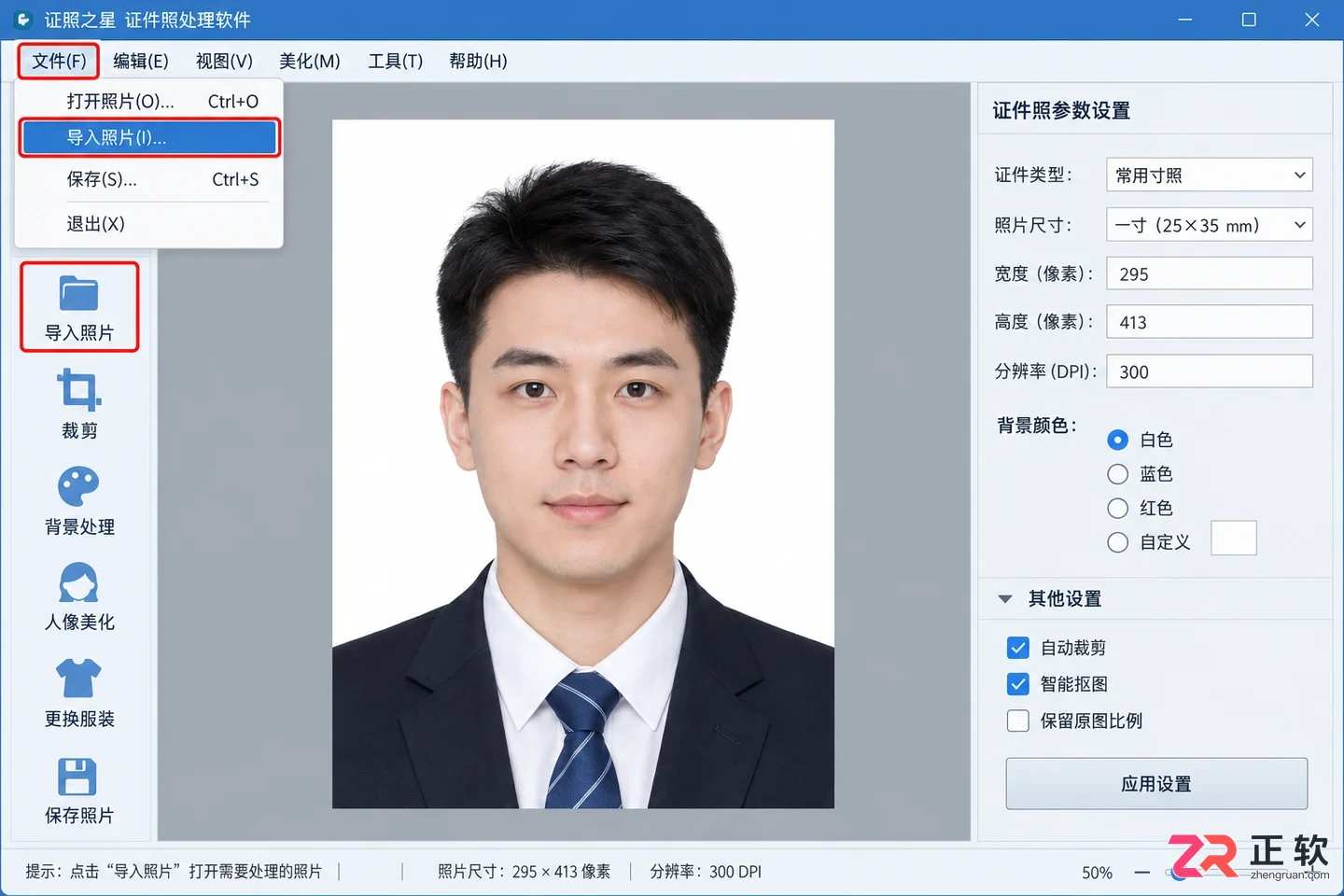Choose 打开照片(O)... from file menu
Viewport: 1344px width, 896px height.
pos(149,101)
